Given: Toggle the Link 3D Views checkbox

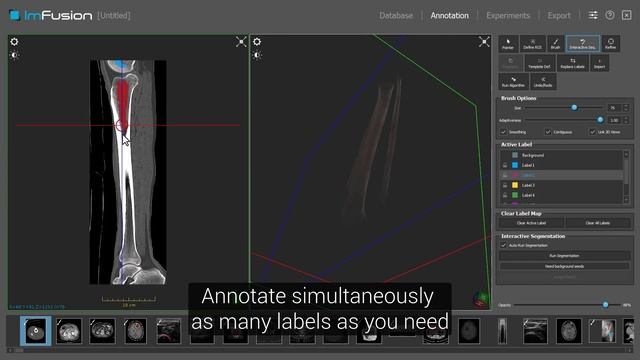Looking at the screenshot, I should click(x=592, y=132).
